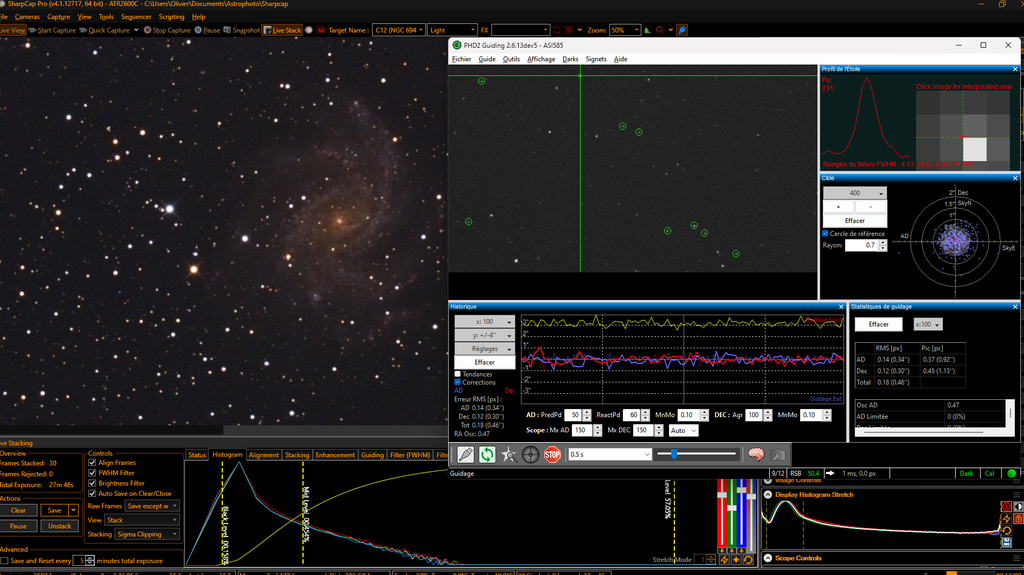Disable Corrections checkbox in Historique
The image size is (1024, 575).
[x=458, y=382]
